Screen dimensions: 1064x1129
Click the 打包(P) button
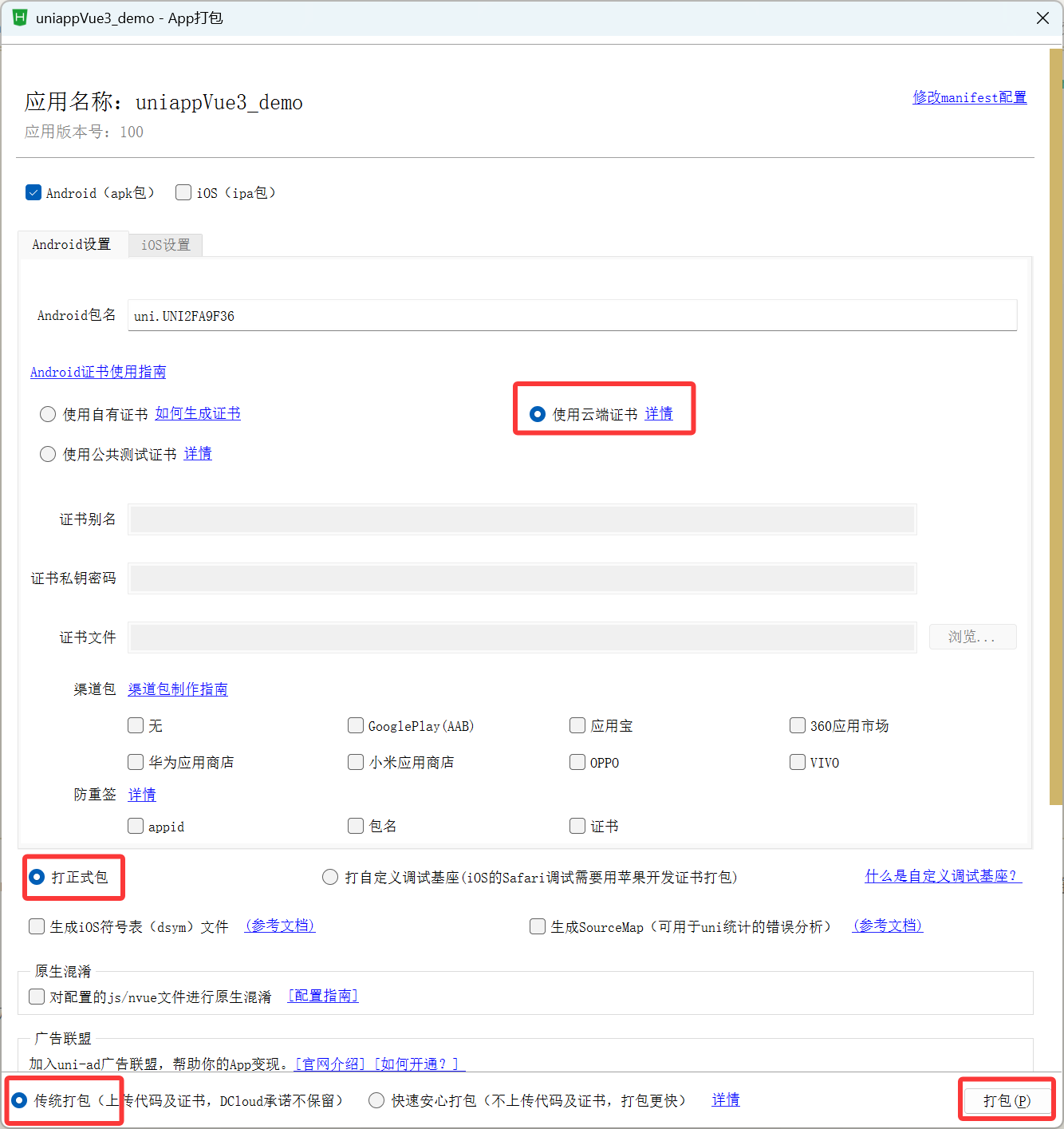tap(1007, 1099)
